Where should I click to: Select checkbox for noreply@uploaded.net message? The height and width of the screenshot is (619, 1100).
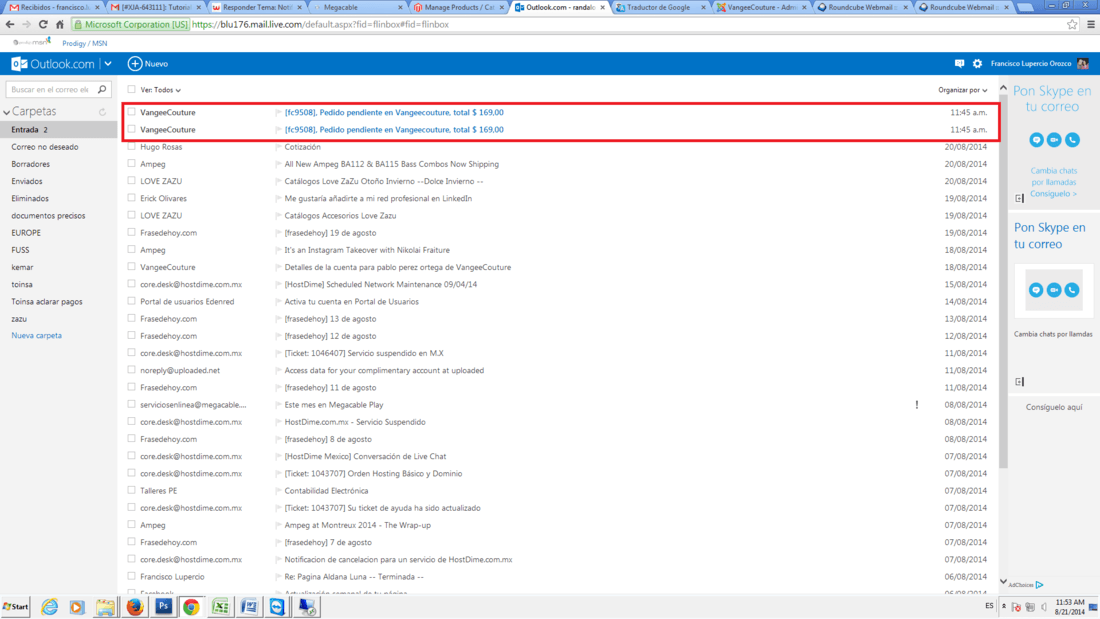(x=131, y=370)
